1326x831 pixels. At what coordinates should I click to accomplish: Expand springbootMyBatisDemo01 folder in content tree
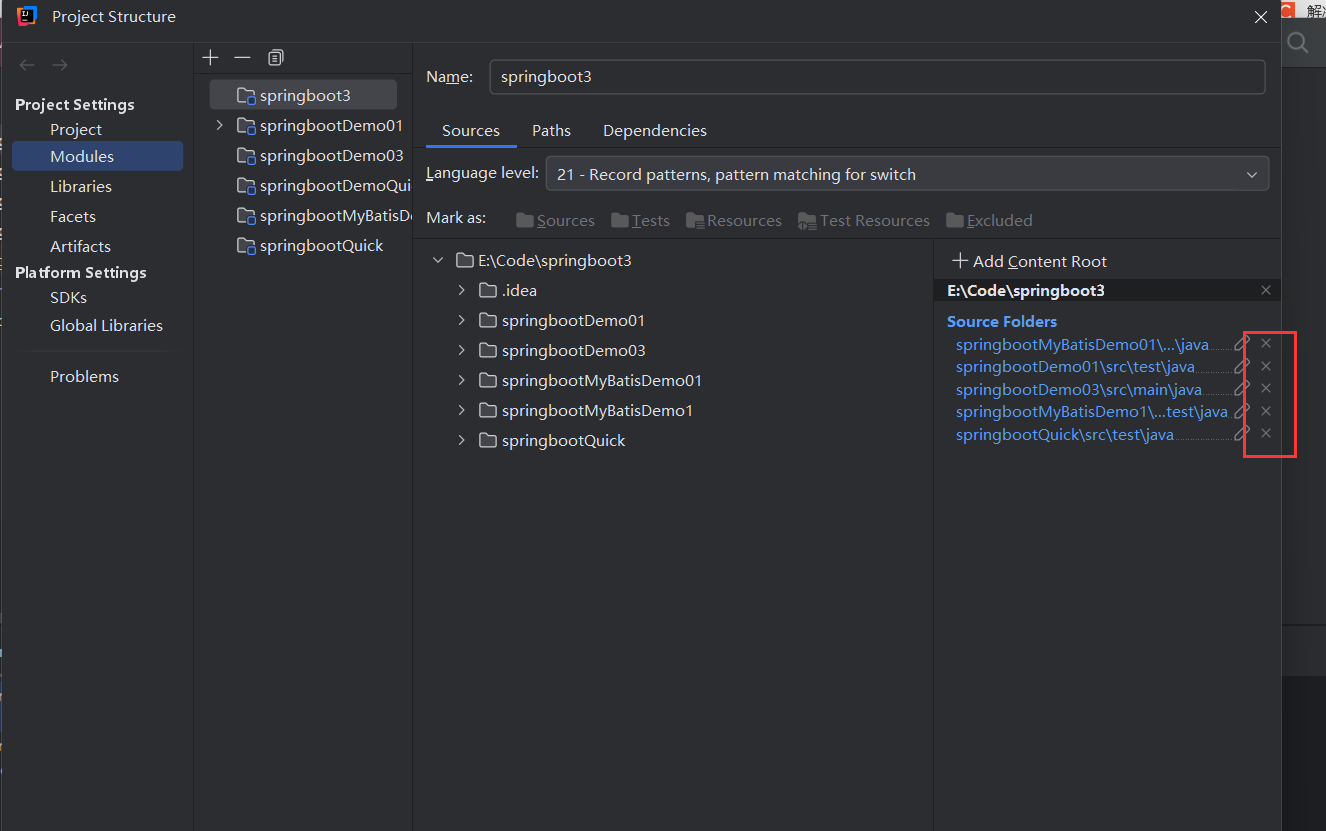coord(461,380)
